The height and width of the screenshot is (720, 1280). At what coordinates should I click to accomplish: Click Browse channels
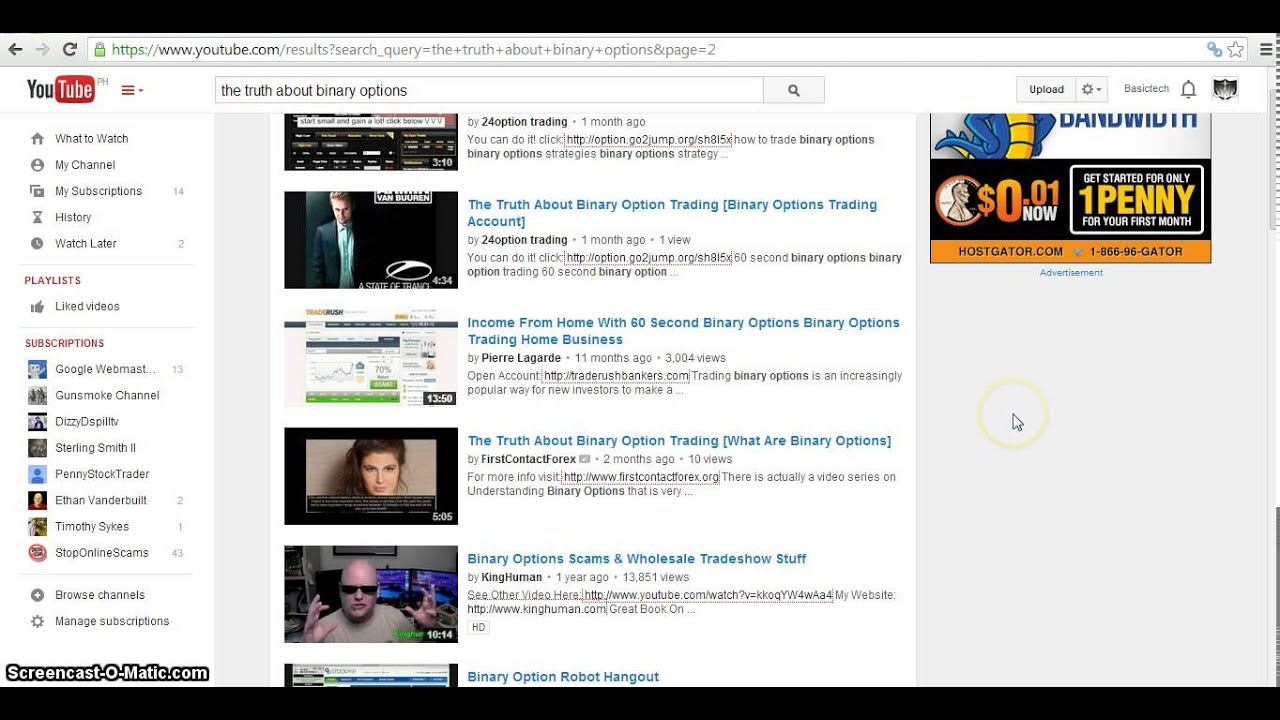click(x=100, y=595)
